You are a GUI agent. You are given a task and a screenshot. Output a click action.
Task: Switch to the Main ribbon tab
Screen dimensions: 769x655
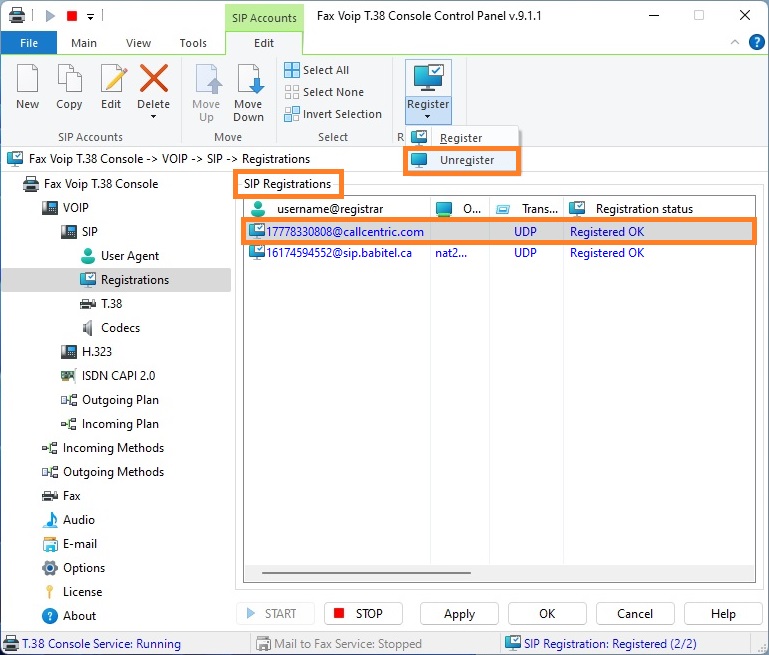coord(84,43)
